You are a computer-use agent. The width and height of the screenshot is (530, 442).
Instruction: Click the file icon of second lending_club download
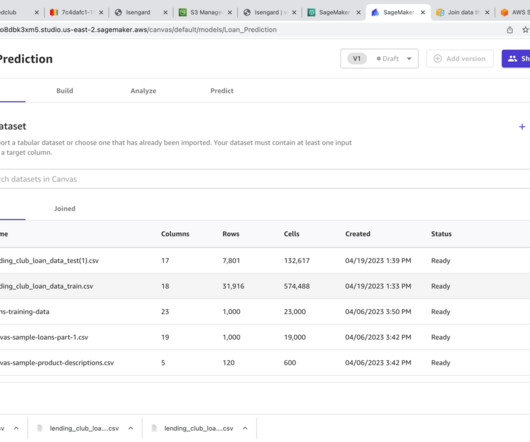[x=154, y=428]
